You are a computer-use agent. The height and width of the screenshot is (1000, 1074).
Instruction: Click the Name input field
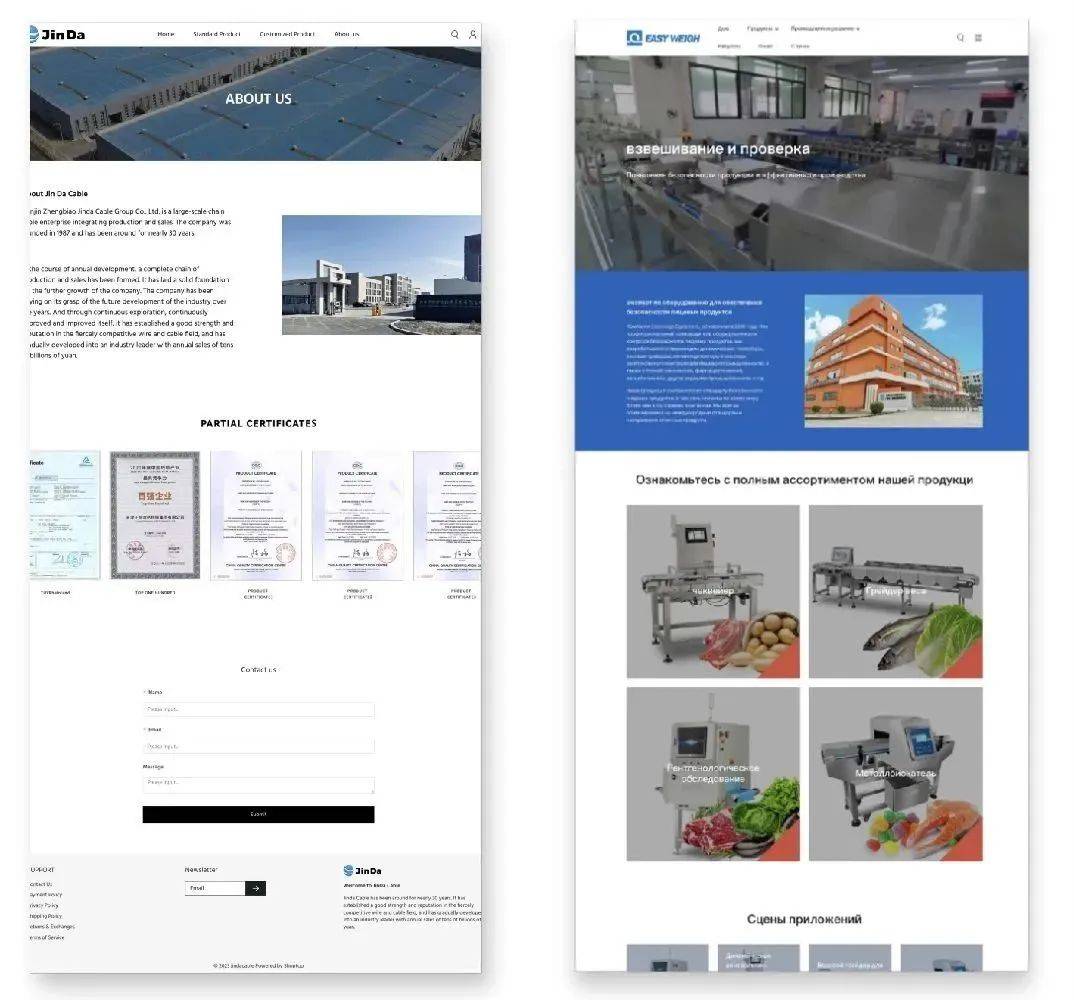(258, 709)
